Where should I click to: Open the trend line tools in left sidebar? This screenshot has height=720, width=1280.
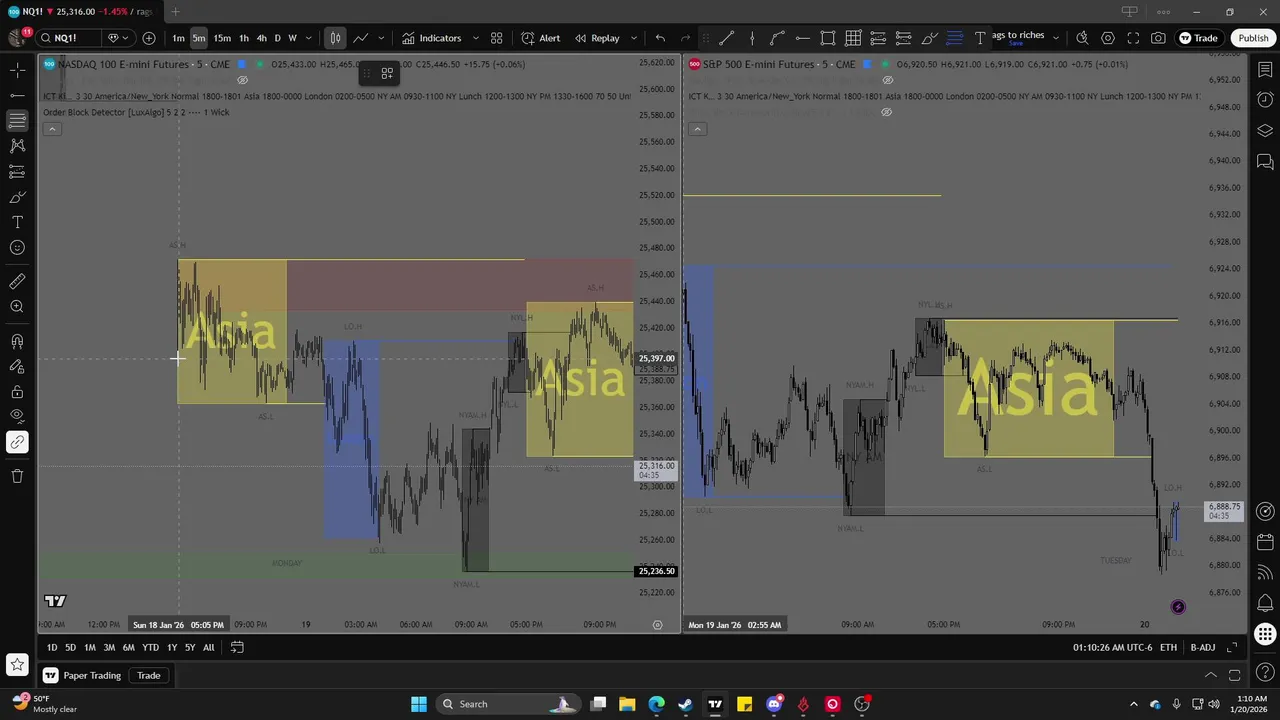point(17,95)
